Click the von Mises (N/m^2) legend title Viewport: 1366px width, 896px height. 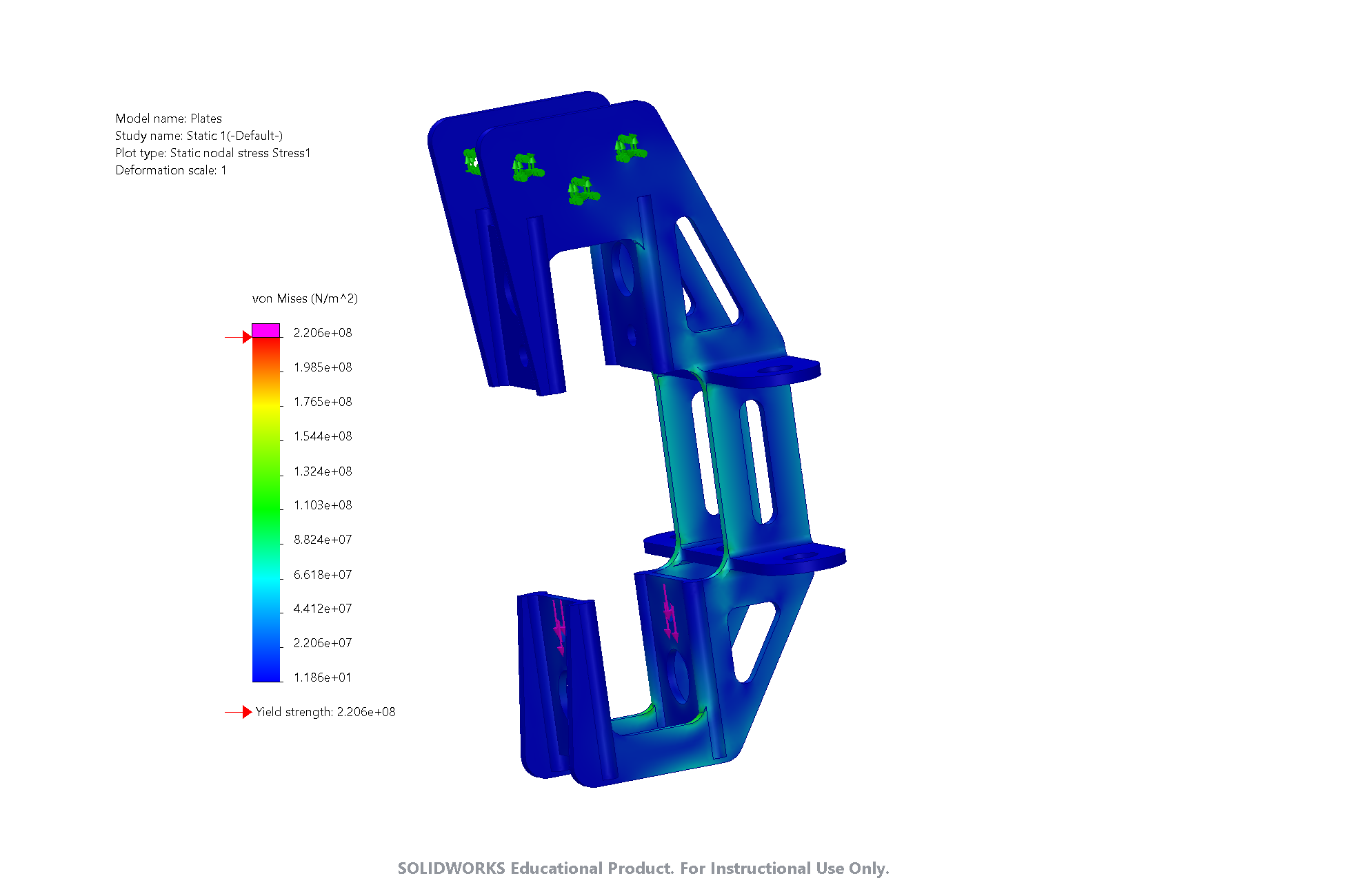tap(305, 298)
